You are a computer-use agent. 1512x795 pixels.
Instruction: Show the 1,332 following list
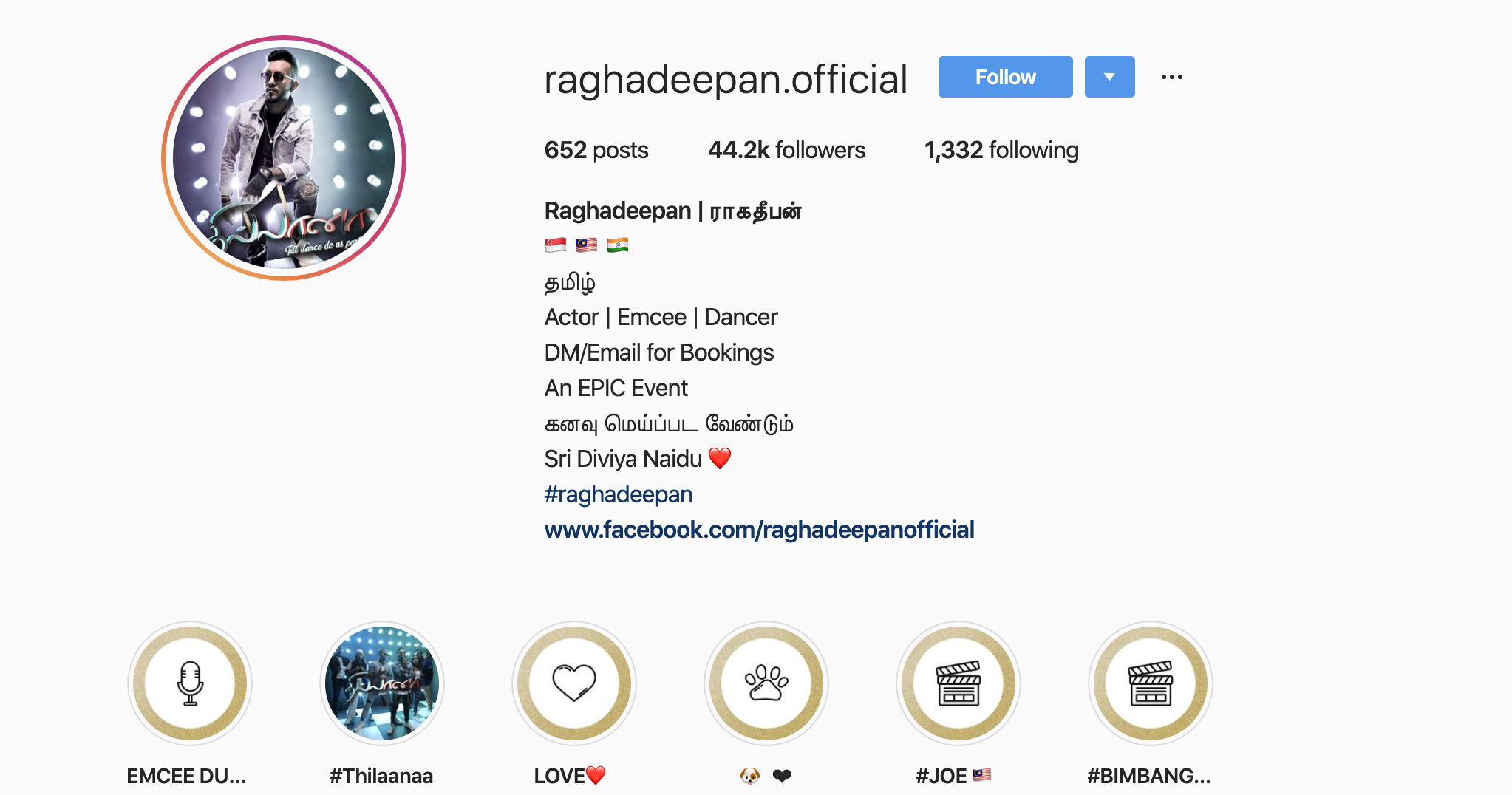tap(1001, 150)
